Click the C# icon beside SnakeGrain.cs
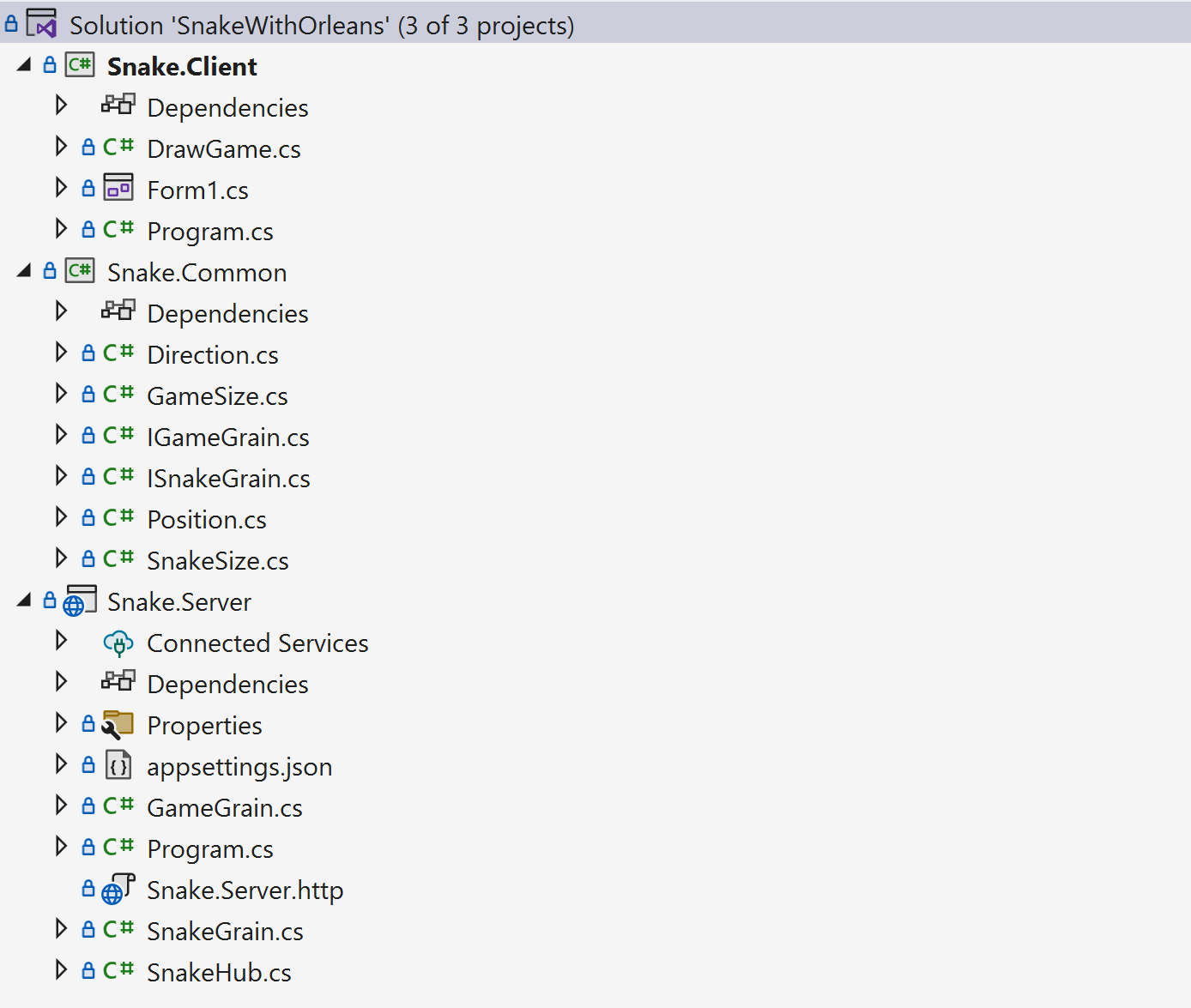Viewport: 1191px width, 1008px height. [x=118, y=929]
